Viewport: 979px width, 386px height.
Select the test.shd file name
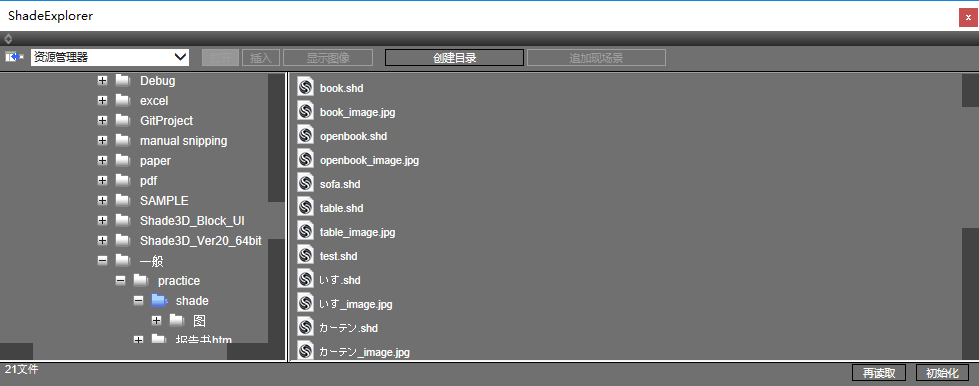pyautogui.click(x=338, y=256)
